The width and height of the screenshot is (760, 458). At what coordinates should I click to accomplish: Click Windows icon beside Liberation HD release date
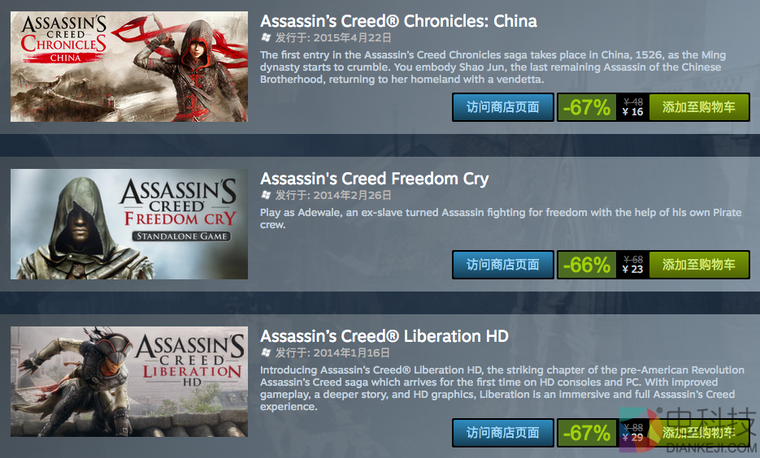(265, 353)
